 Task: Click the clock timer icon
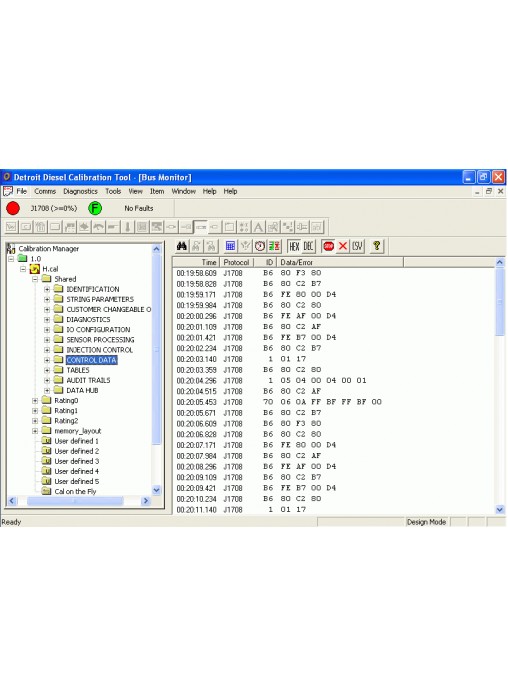[x=260, y=246]
